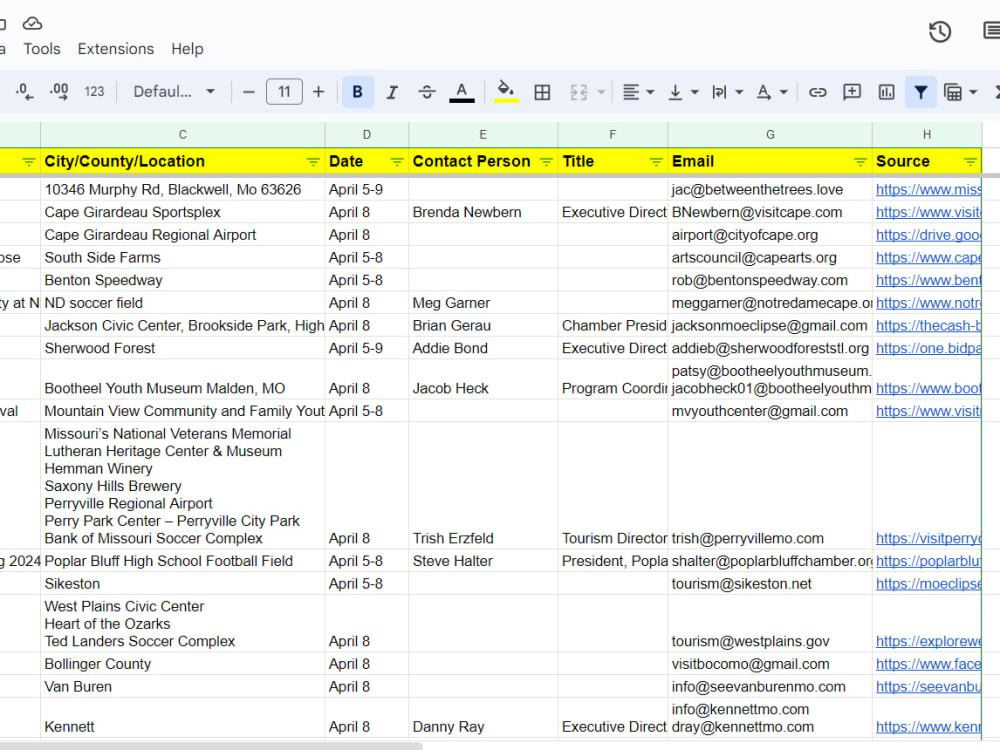Toggle italic formatting
This screenshot has height=750, width=1000.
[x=392, y=92]
